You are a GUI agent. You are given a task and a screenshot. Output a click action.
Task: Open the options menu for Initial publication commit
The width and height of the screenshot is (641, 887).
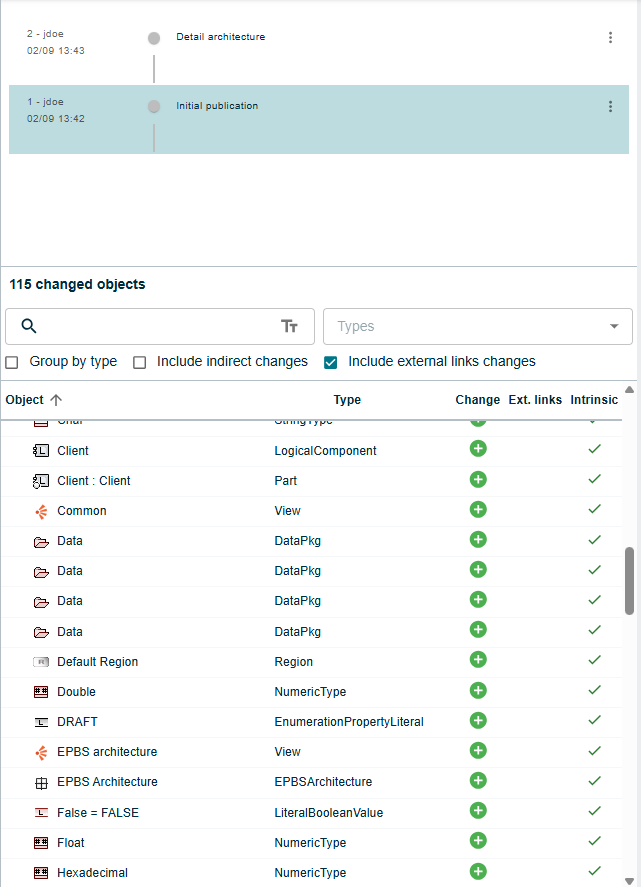[610, 106]
